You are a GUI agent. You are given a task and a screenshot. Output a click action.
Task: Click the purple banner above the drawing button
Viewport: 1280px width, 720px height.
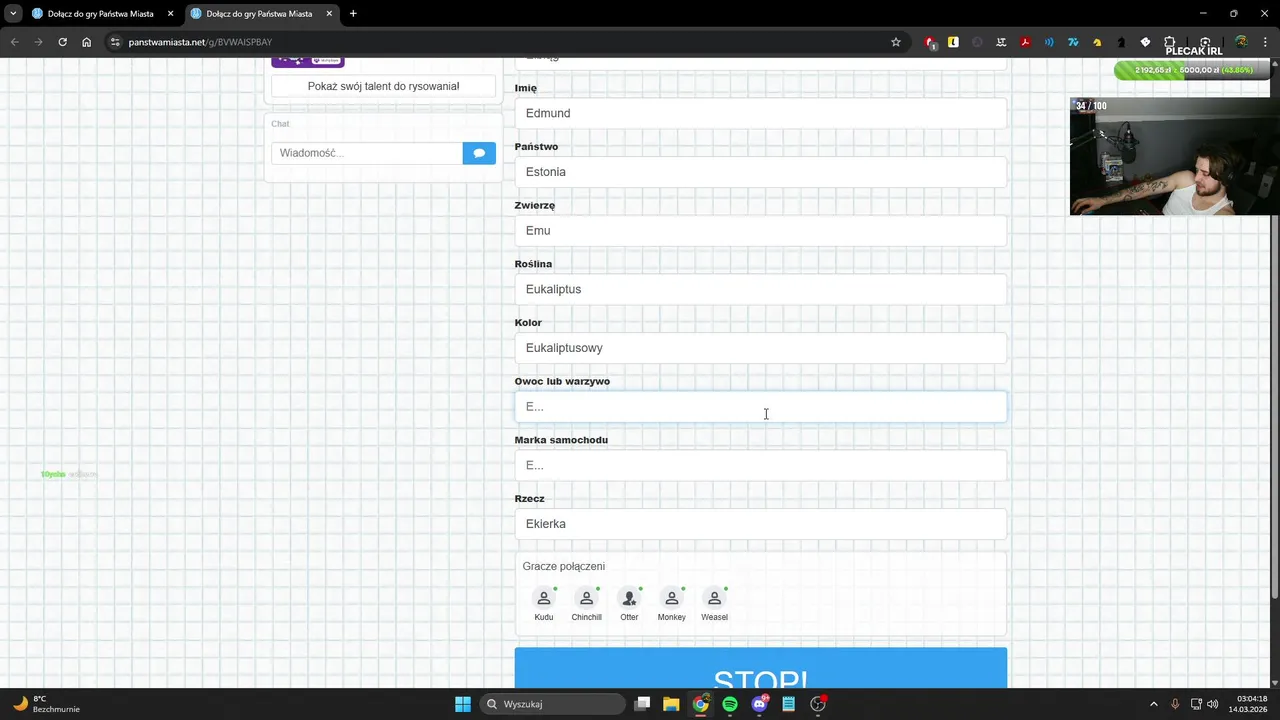point(308,61)
